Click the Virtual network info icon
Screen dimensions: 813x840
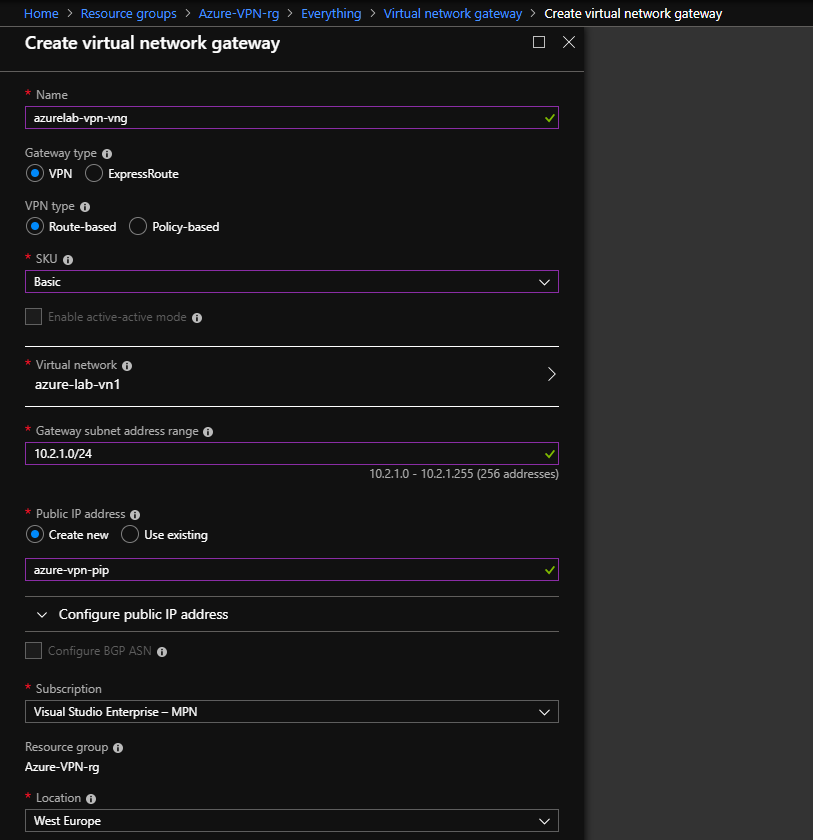[x=126, y=365]
